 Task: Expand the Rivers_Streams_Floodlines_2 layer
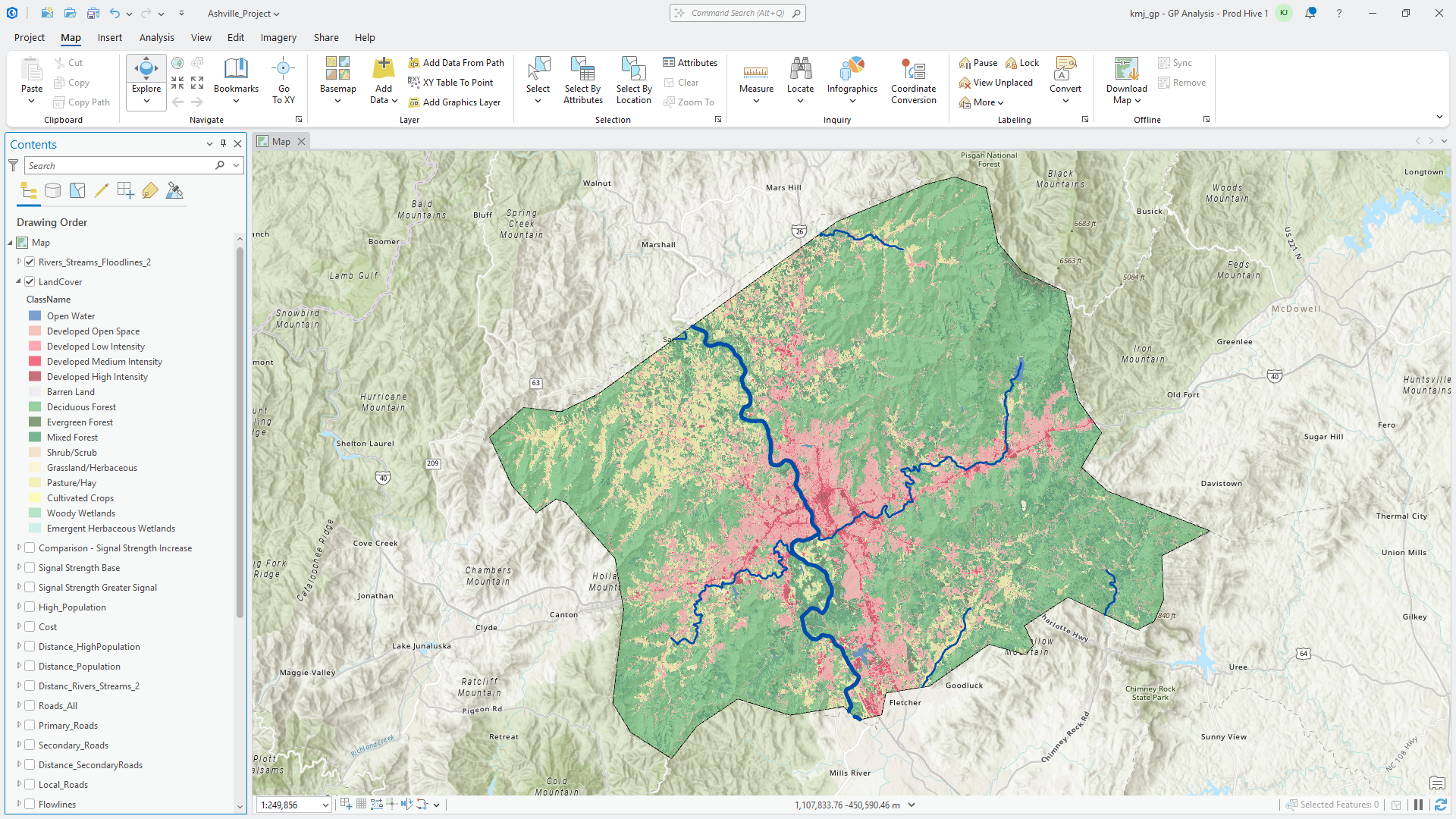pos(19,262)
